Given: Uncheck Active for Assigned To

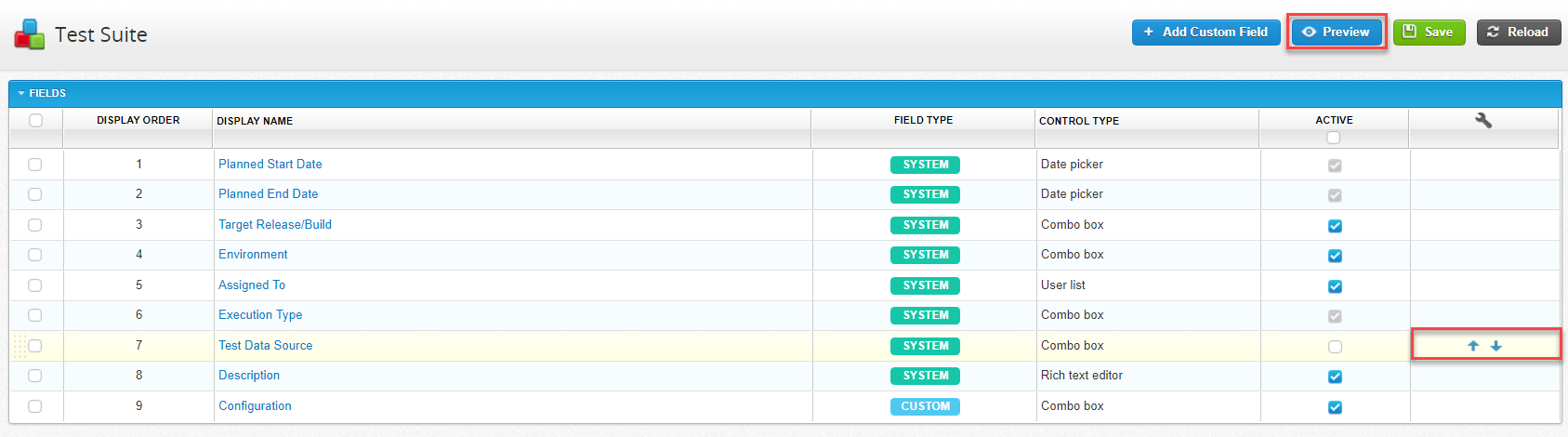Looking at the screenshot, I should pyautogui.click(x=1336, y=286).
